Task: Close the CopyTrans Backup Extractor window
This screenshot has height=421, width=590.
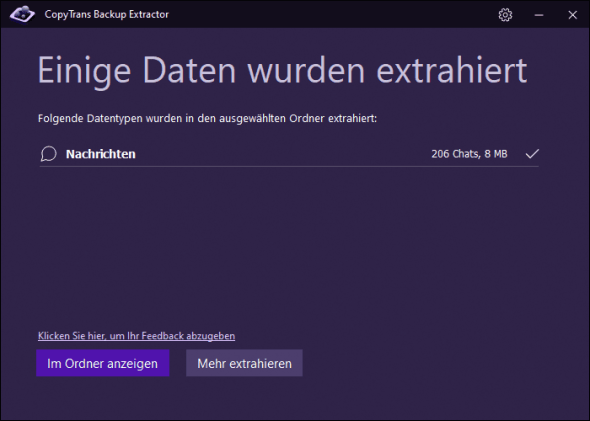Action: pos(573,15)
